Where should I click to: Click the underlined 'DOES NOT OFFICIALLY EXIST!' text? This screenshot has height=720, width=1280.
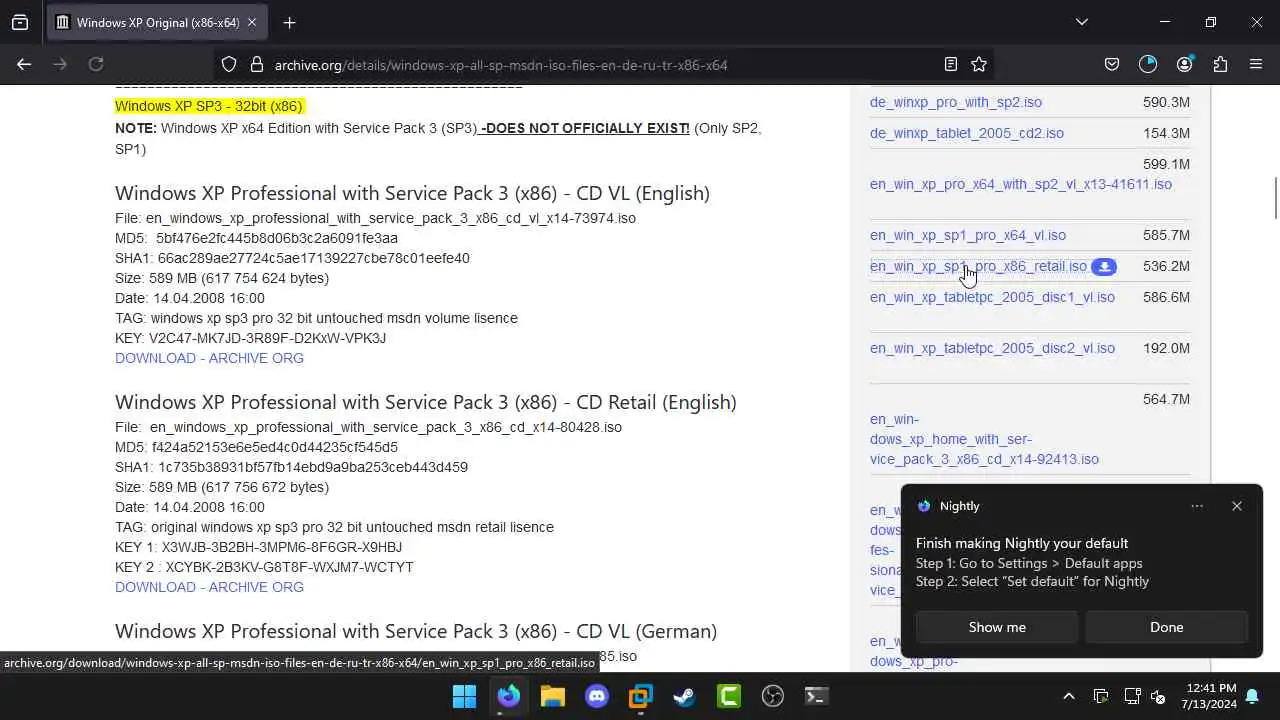click(585, 128)
